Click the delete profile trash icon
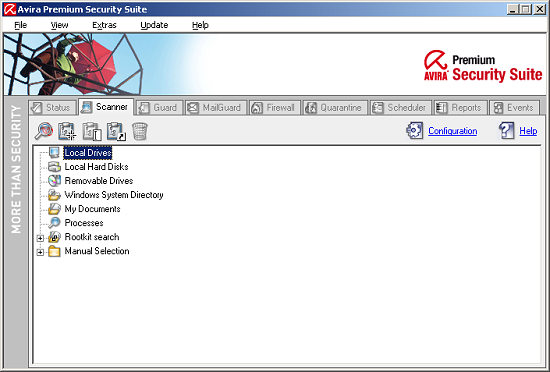 pos(140,131)
